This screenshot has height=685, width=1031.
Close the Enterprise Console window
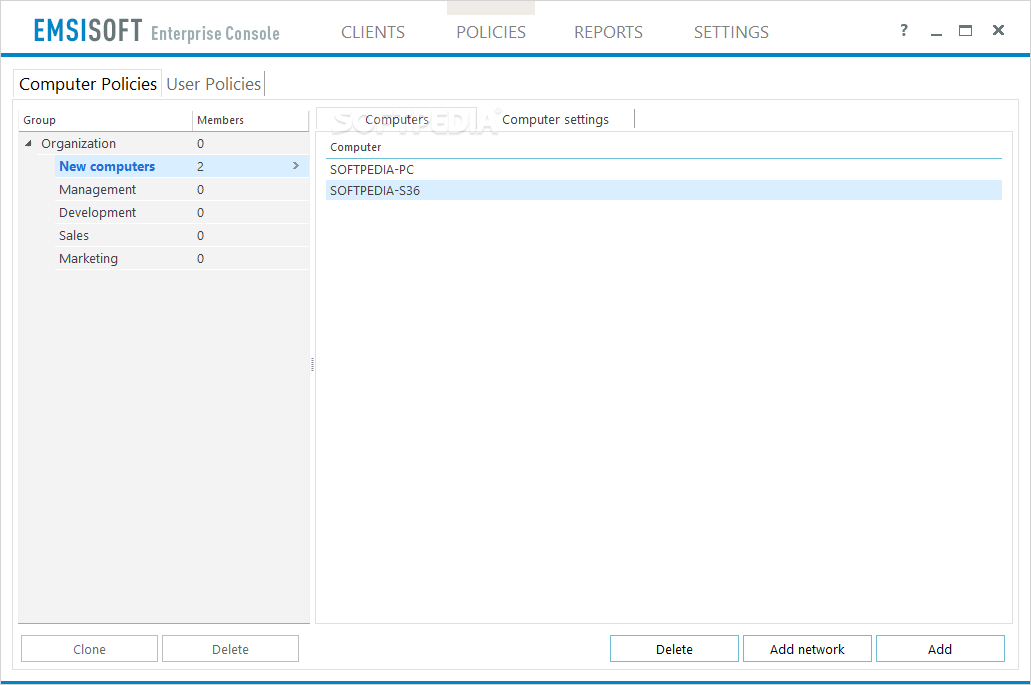click(x=998, y=30)
